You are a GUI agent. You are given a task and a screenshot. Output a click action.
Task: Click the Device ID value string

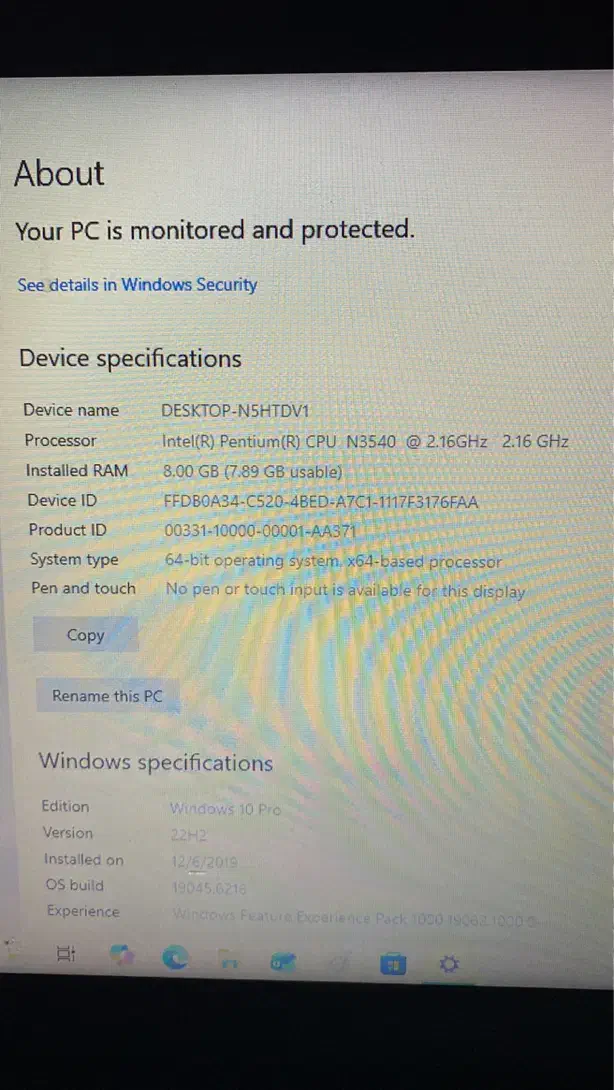[x=321, y=501]
